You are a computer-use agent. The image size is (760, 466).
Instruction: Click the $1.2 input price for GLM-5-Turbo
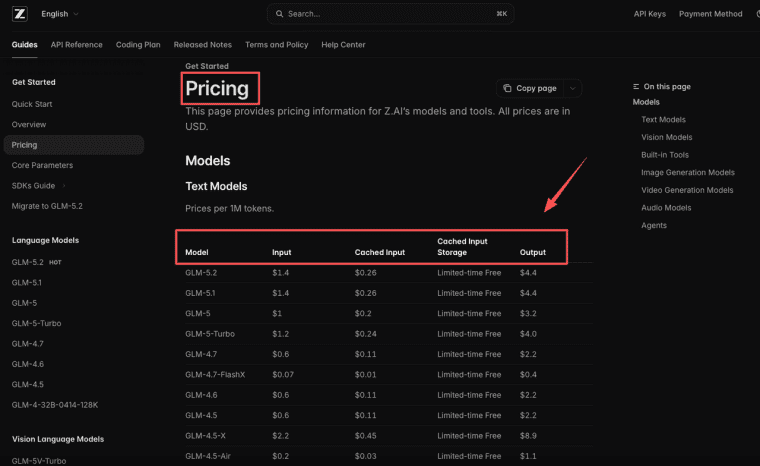click(x=281, y=334)
